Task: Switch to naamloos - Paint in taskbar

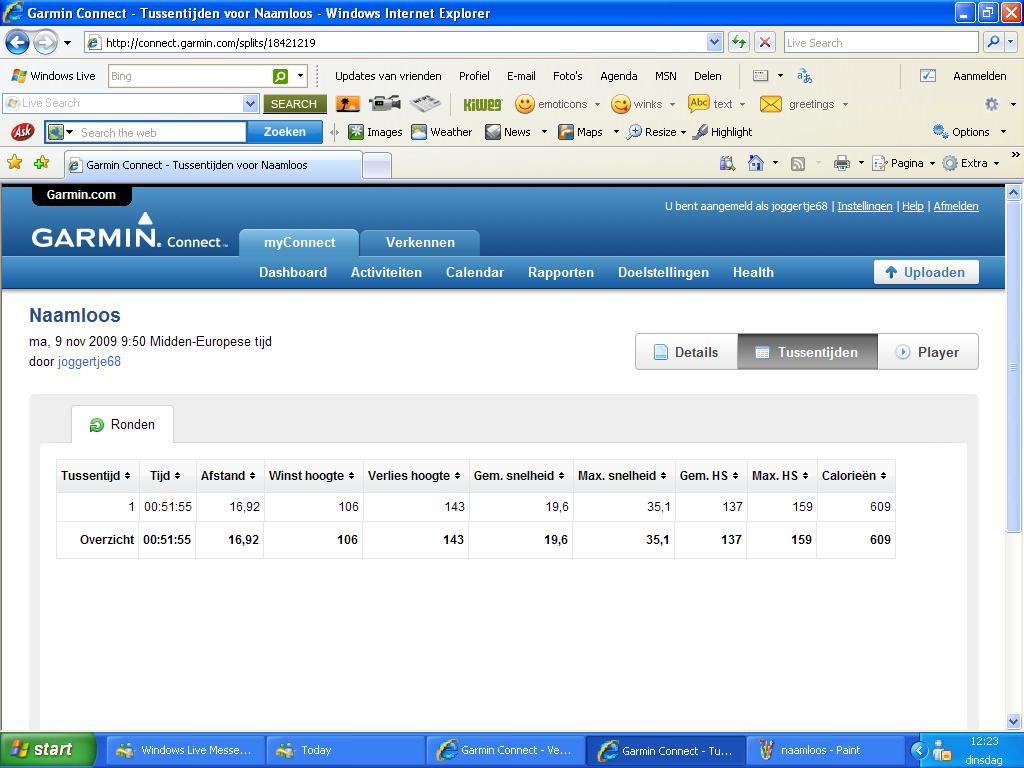Action: (824, 750)
